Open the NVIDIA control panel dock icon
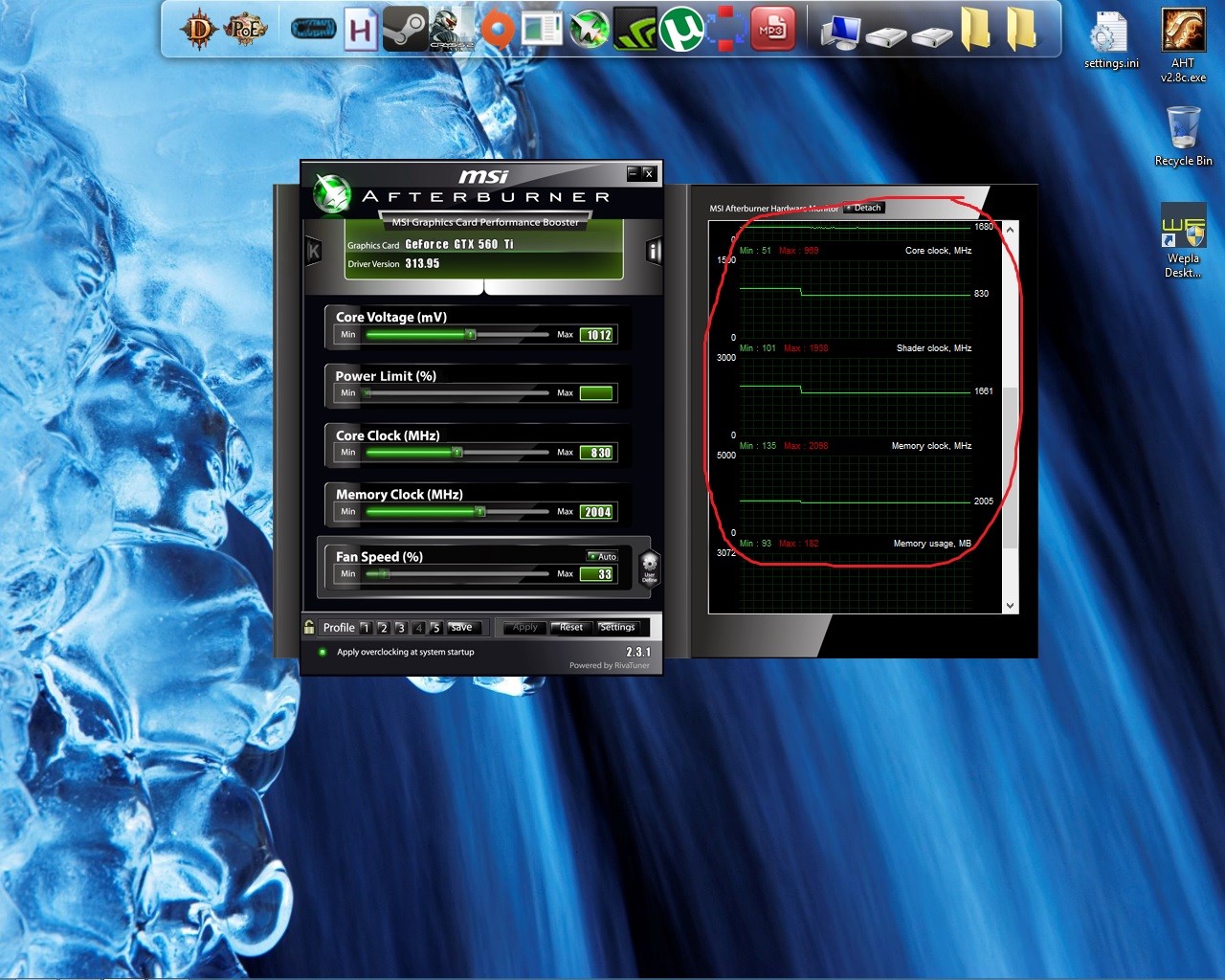 [635, 29]
